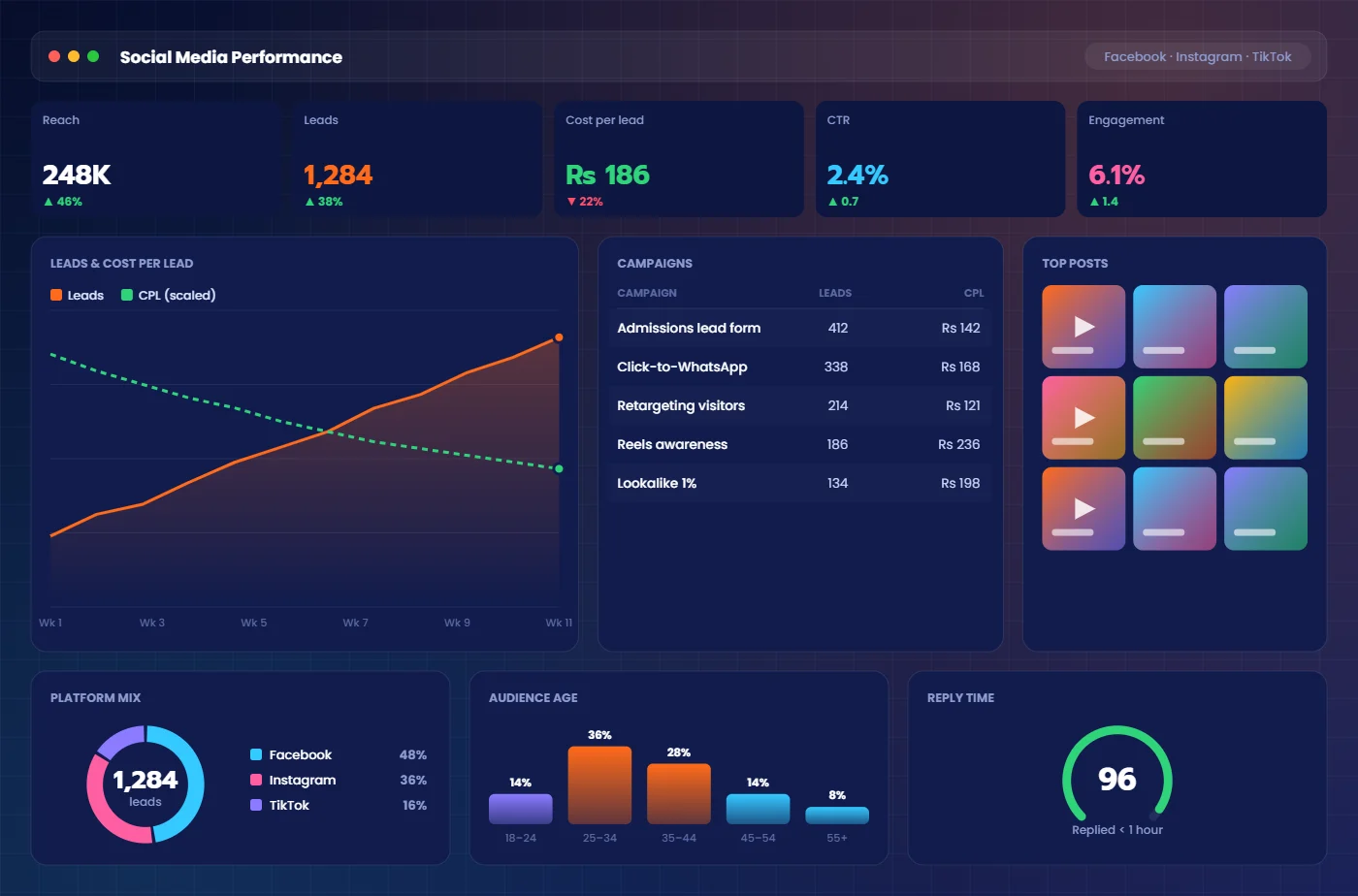Sort campaigns by the CPL column header
1358x896 pixels.
tap(974, 293)
